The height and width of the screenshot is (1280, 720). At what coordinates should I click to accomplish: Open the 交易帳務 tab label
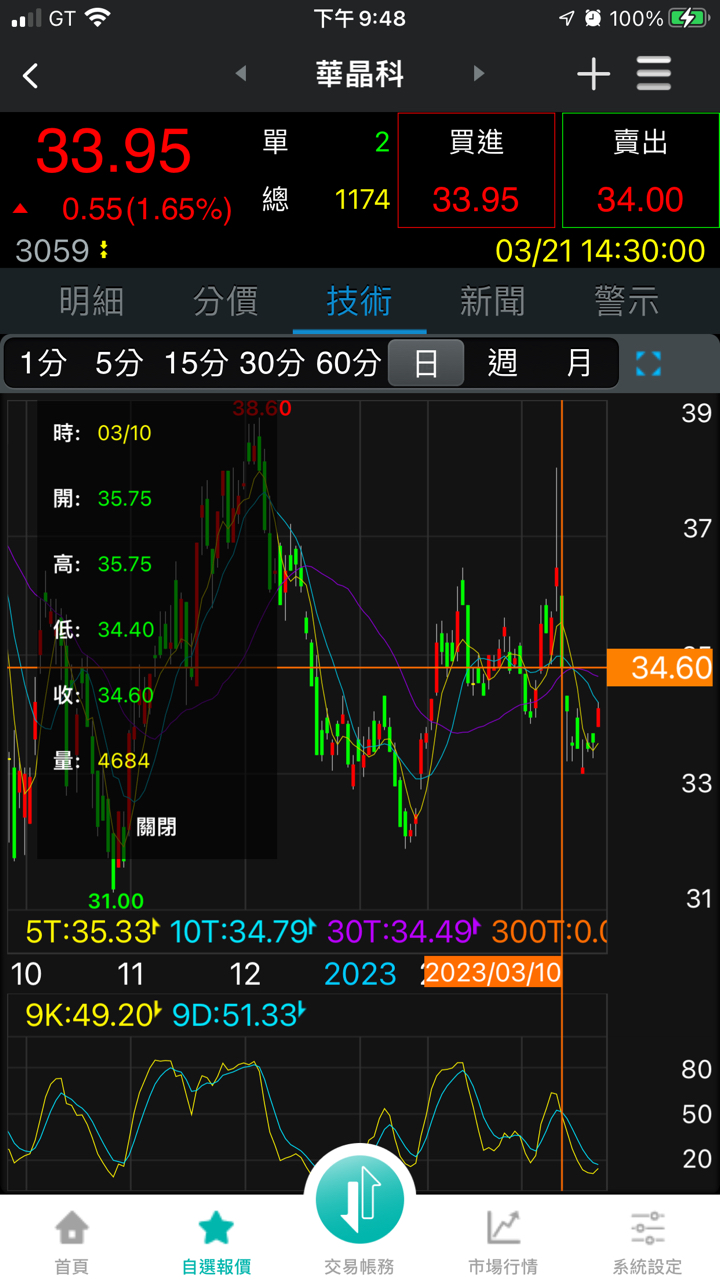360,1267
